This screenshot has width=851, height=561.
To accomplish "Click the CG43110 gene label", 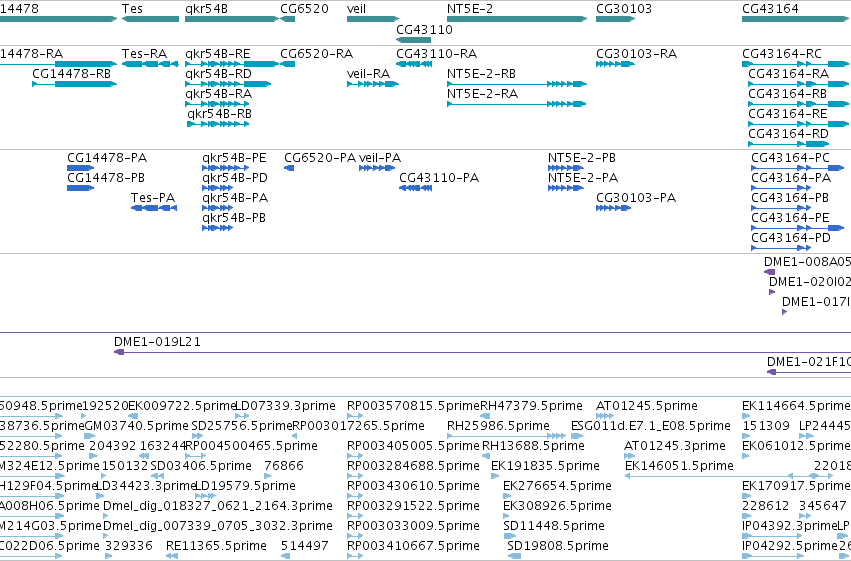I will pos(424,29).
